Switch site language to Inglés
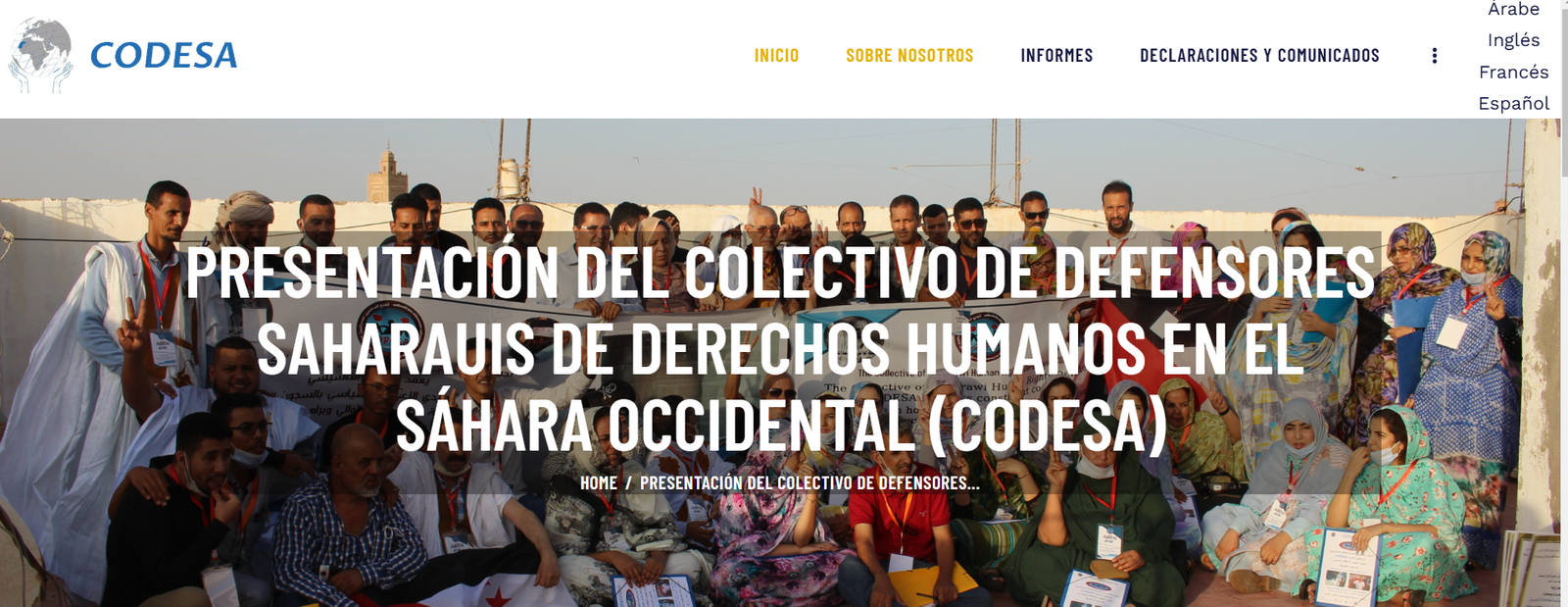The image size is (1568, 607). point(1513,40)
